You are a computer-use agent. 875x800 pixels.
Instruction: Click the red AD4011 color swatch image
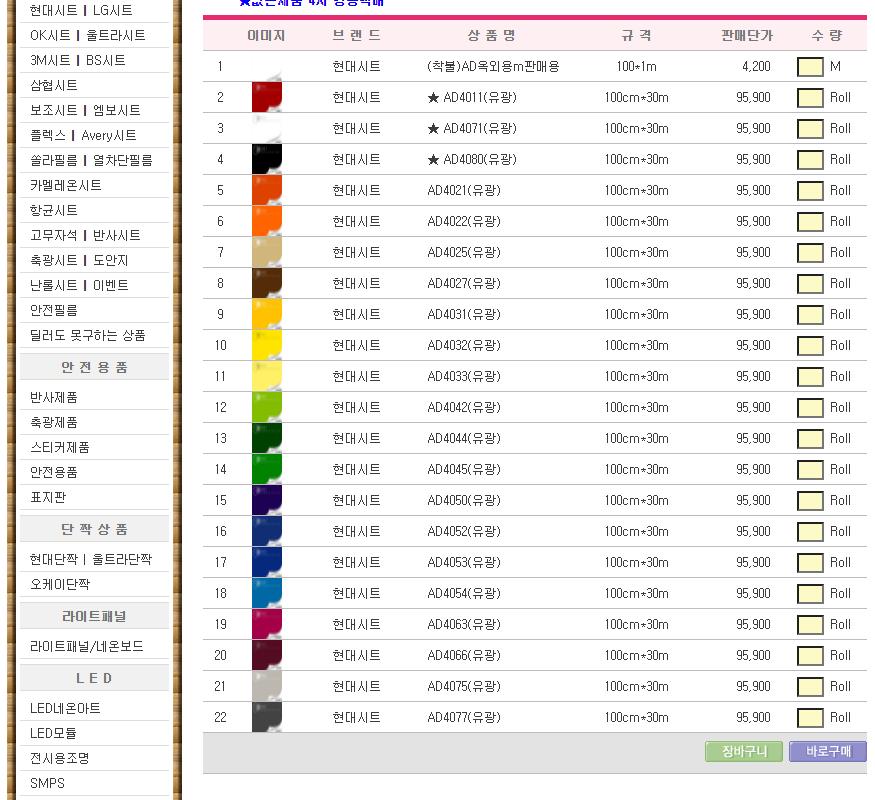click(267, 97)
